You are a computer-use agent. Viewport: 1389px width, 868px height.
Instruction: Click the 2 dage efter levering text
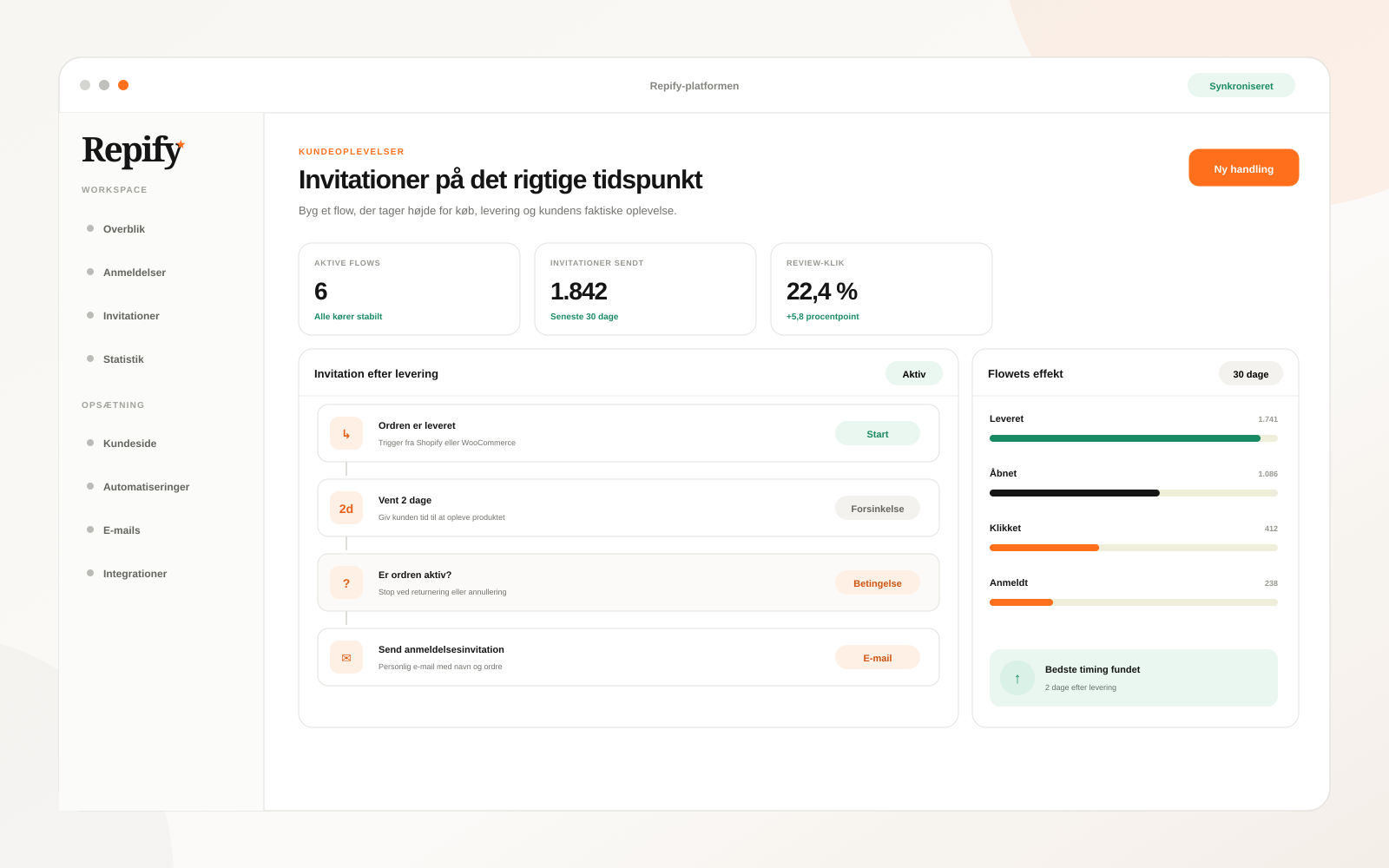(1081, 687)
